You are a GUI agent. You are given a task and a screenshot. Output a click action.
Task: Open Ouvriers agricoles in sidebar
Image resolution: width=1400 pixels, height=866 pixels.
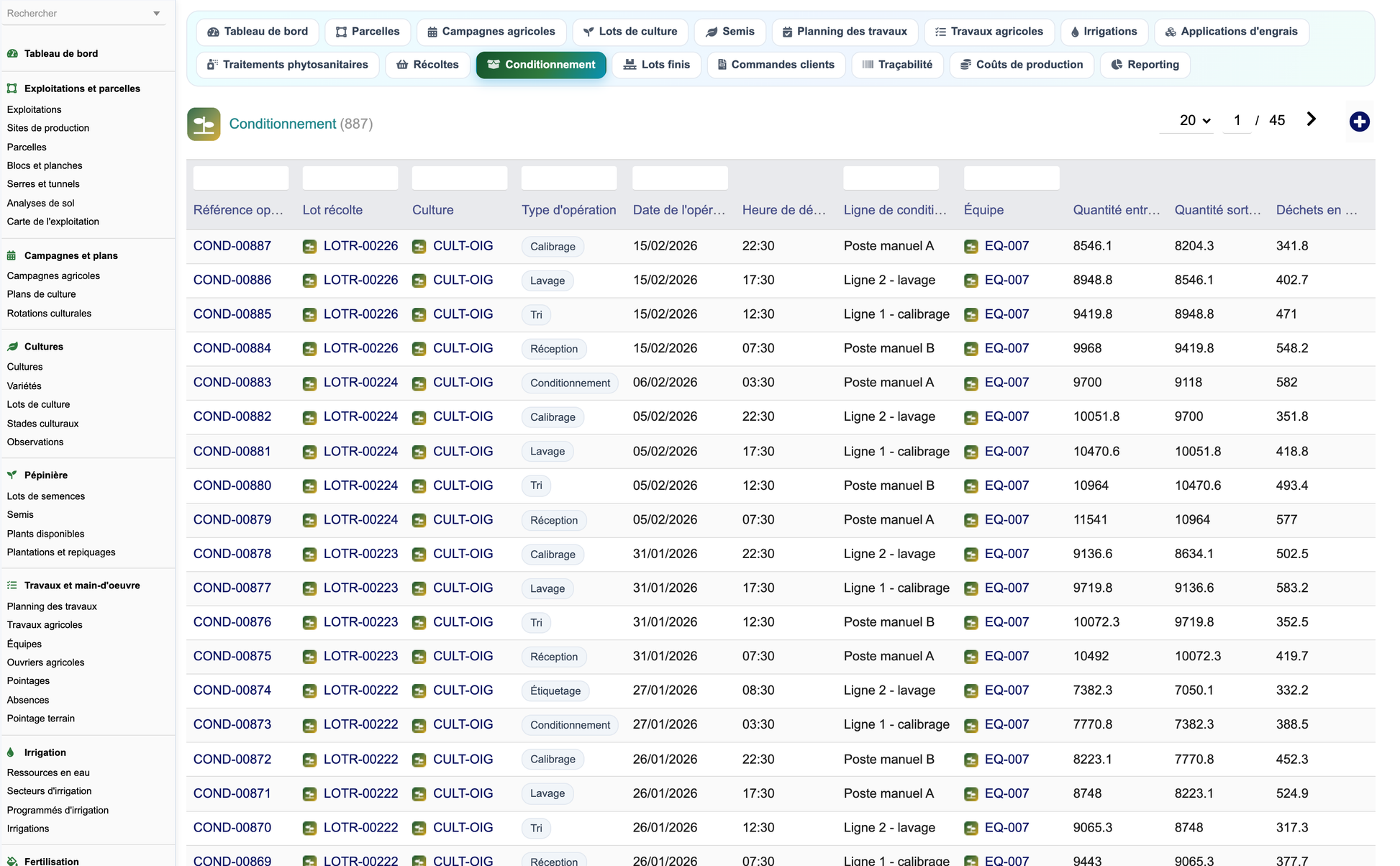click(x=45, y=662)
